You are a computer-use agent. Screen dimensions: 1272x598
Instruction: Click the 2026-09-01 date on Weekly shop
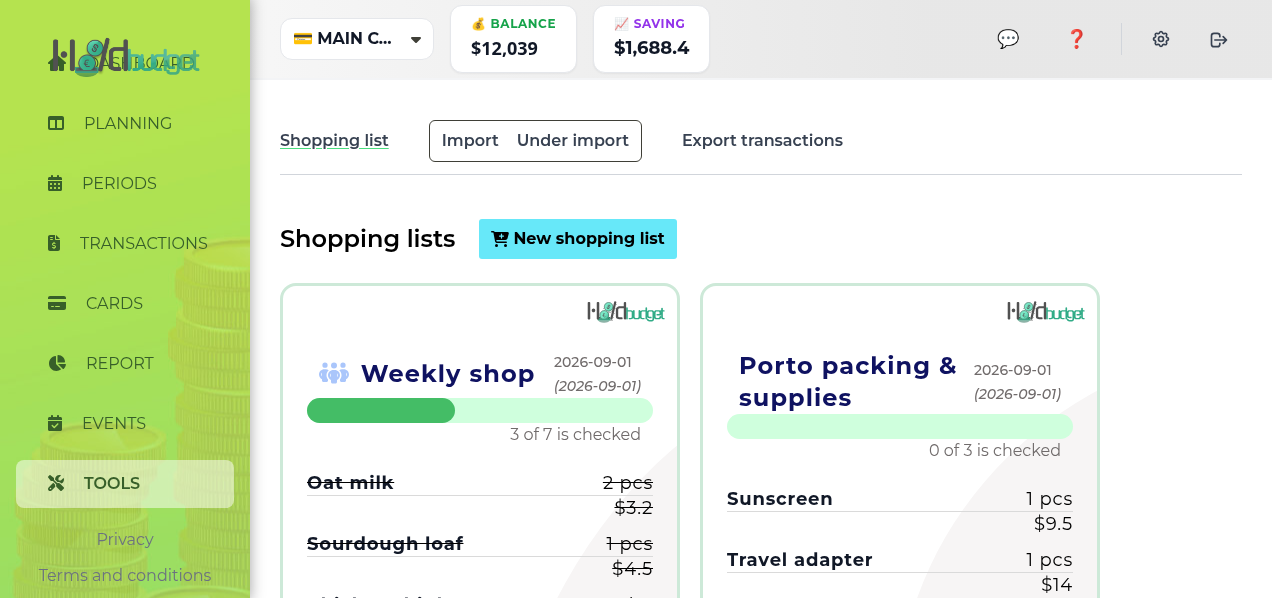click(593, 362)
